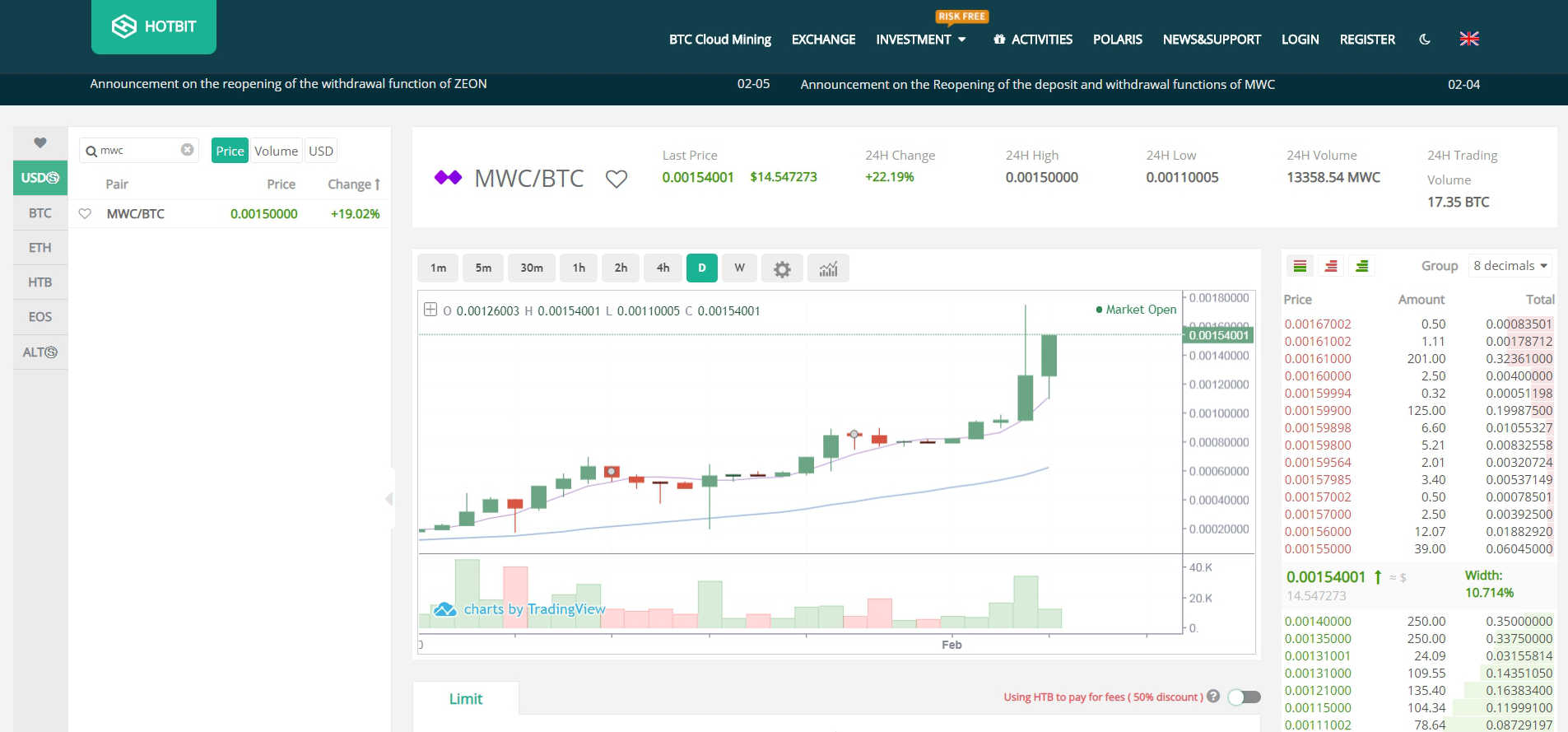Viewport: 1568px width, 732px height.
Task: Open the Group decimals dropdown
Action: pos(1510,266)
